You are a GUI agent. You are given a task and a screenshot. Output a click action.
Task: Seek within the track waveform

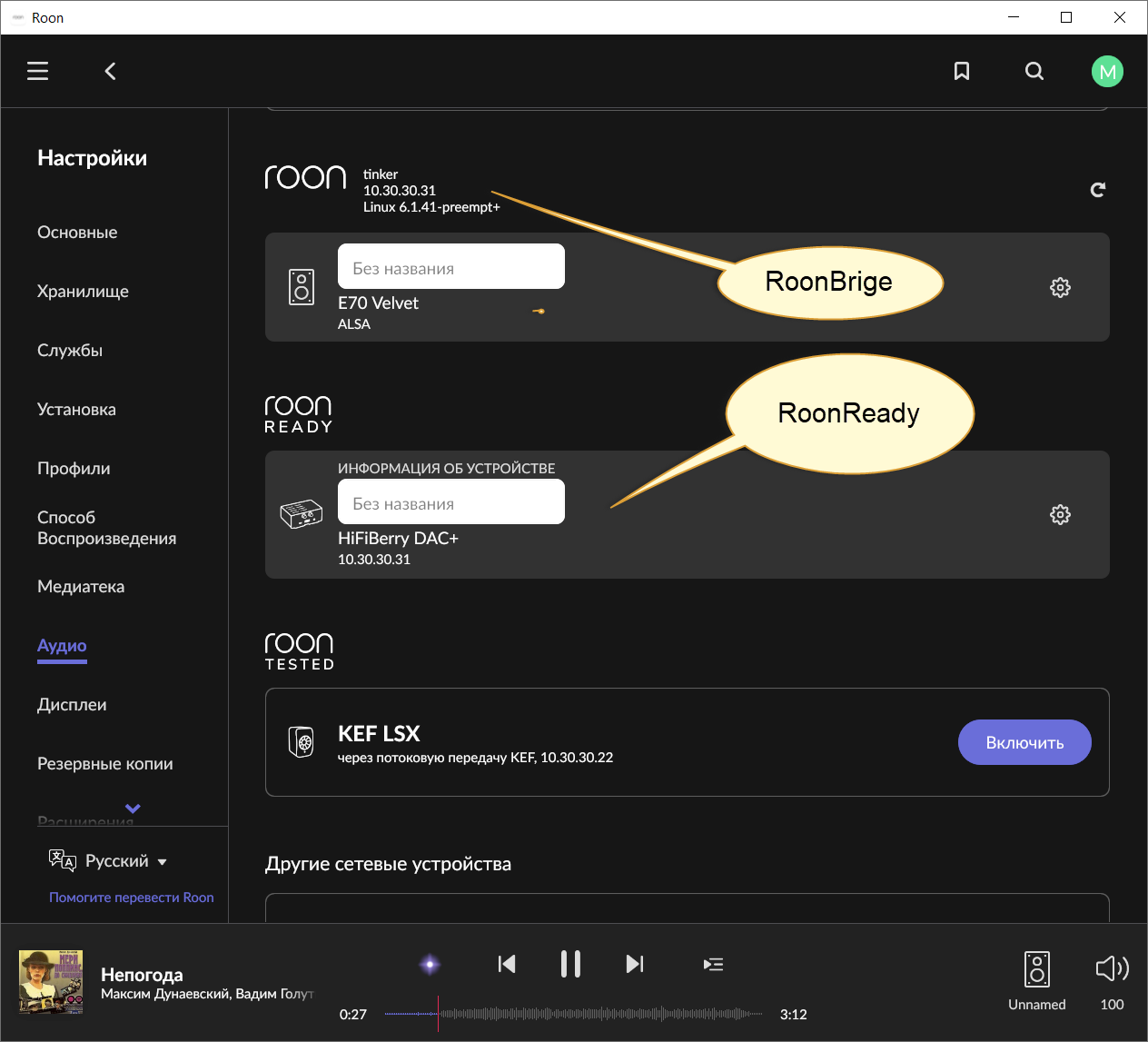(x=573, y=1014)
